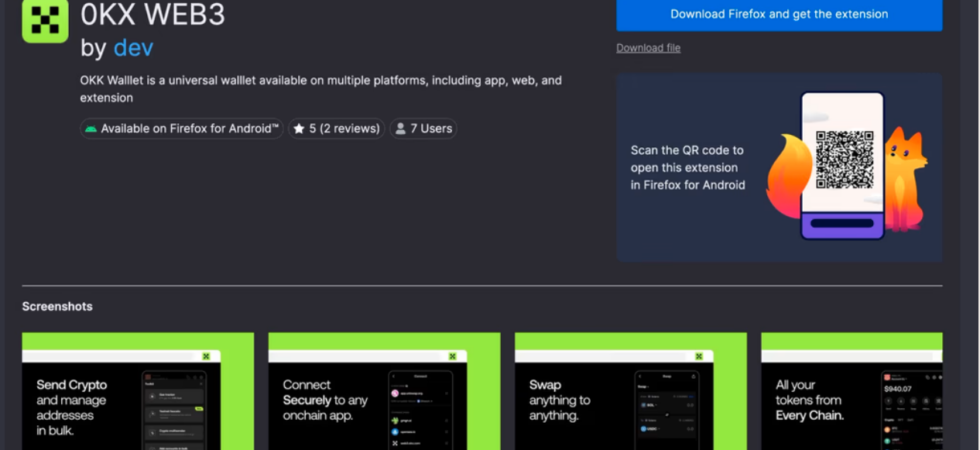Viewport: 980px width, 450px height.
Task: Click the 7 Users badge
Action: point(423,129)
